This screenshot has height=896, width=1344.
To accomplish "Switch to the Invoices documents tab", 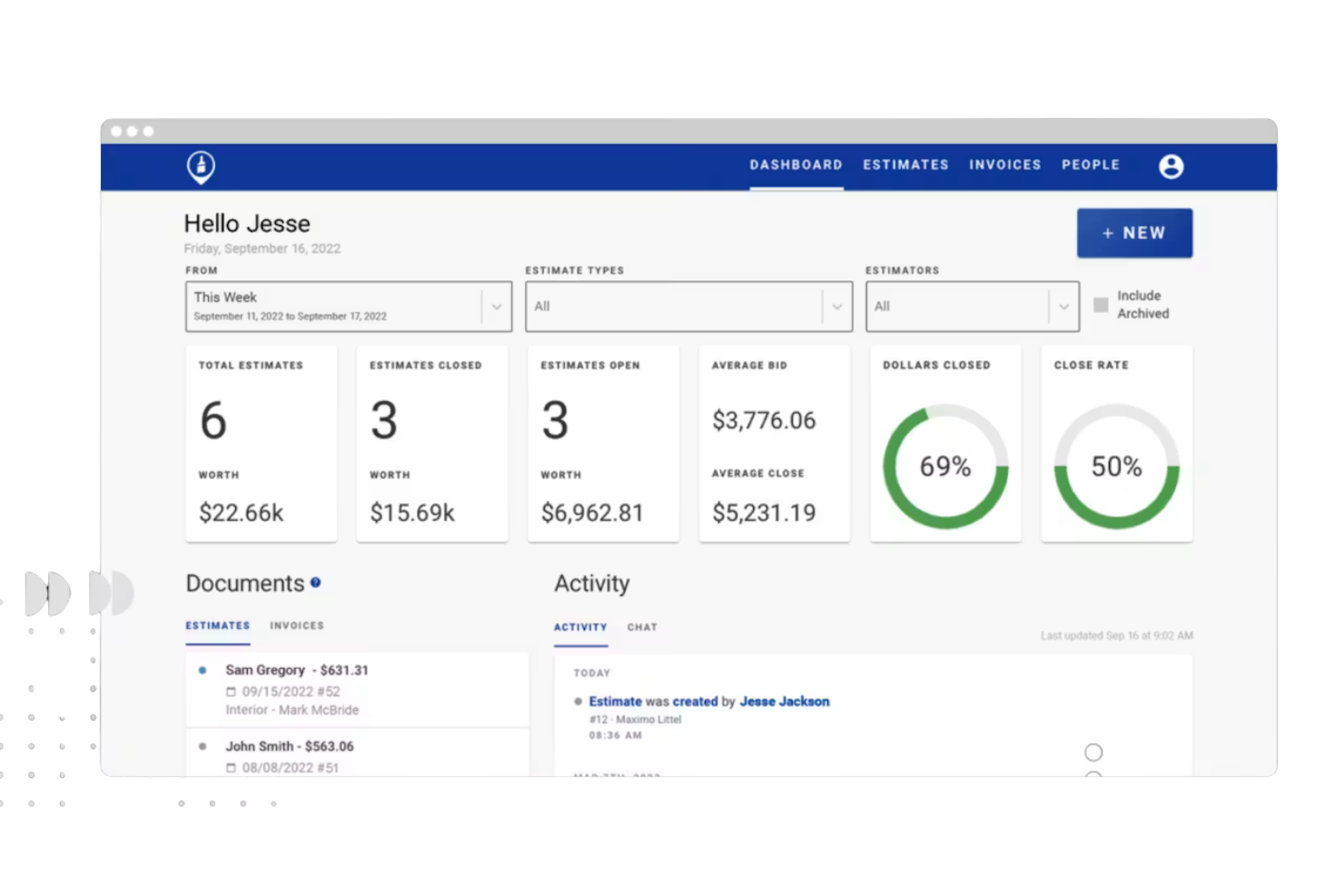I will (x=297, y=625).
